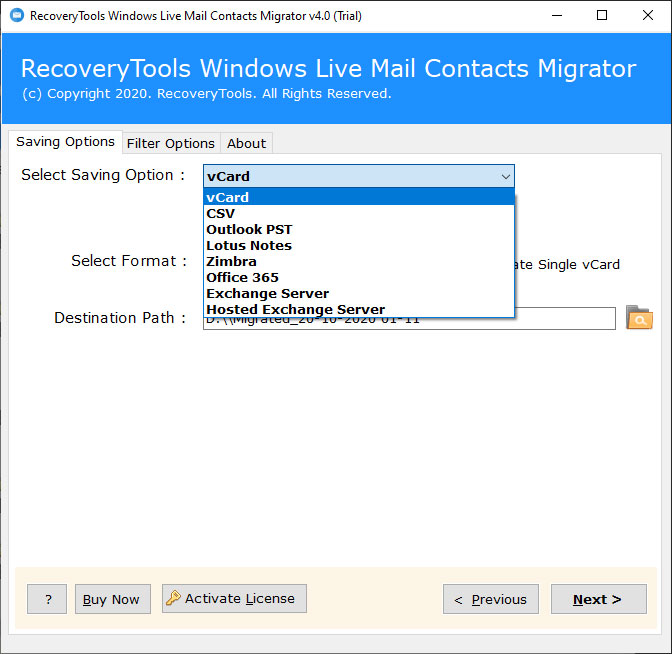Pick Office 365 from the saving options

[x=359, y=277]
